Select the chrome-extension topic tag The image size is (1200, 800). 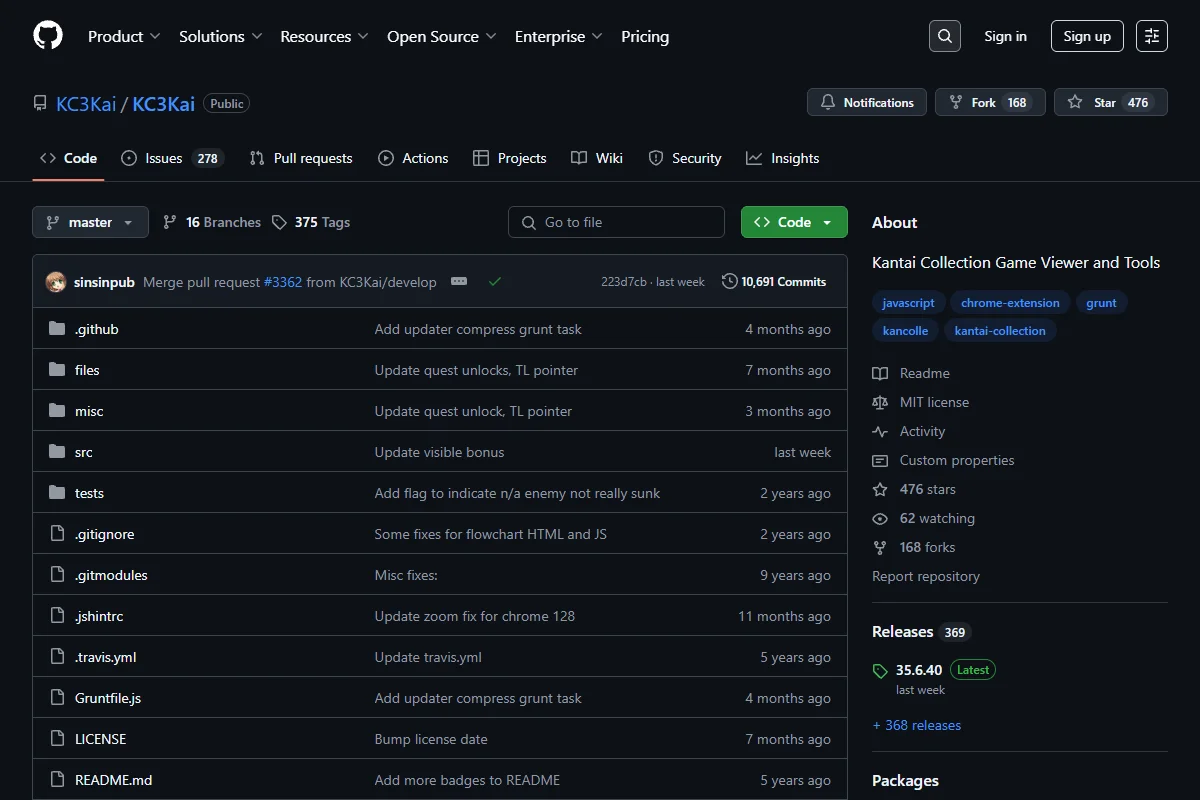[x=1010, y=302]
